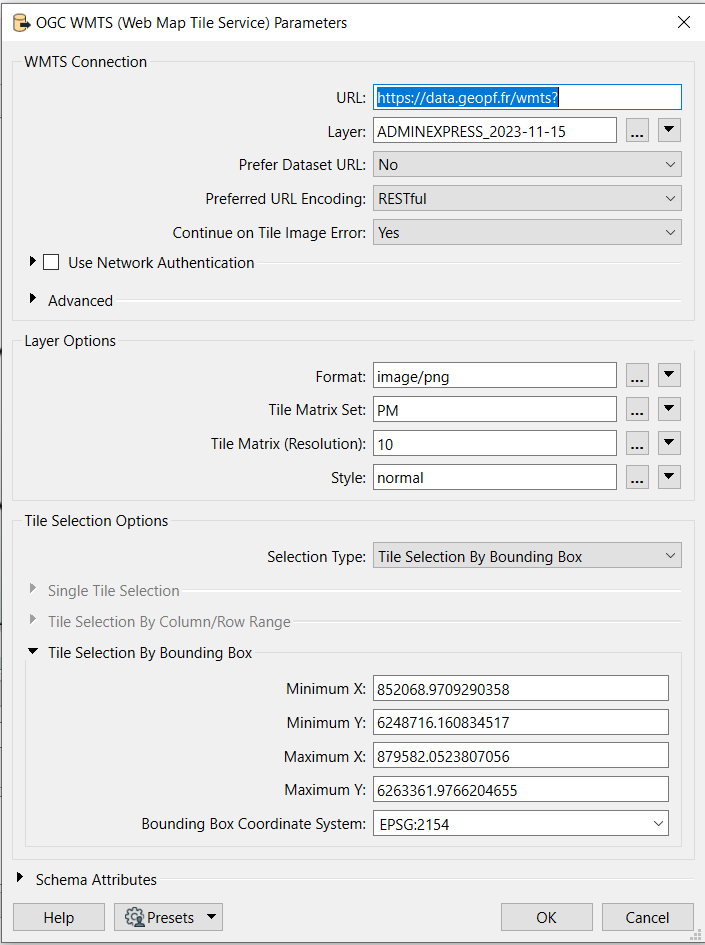Image resolution: width=705 pixels, height=945 pixels.
Task: Open the Prefer Dataset URL dropdown
Action: [x=527, y=165]
